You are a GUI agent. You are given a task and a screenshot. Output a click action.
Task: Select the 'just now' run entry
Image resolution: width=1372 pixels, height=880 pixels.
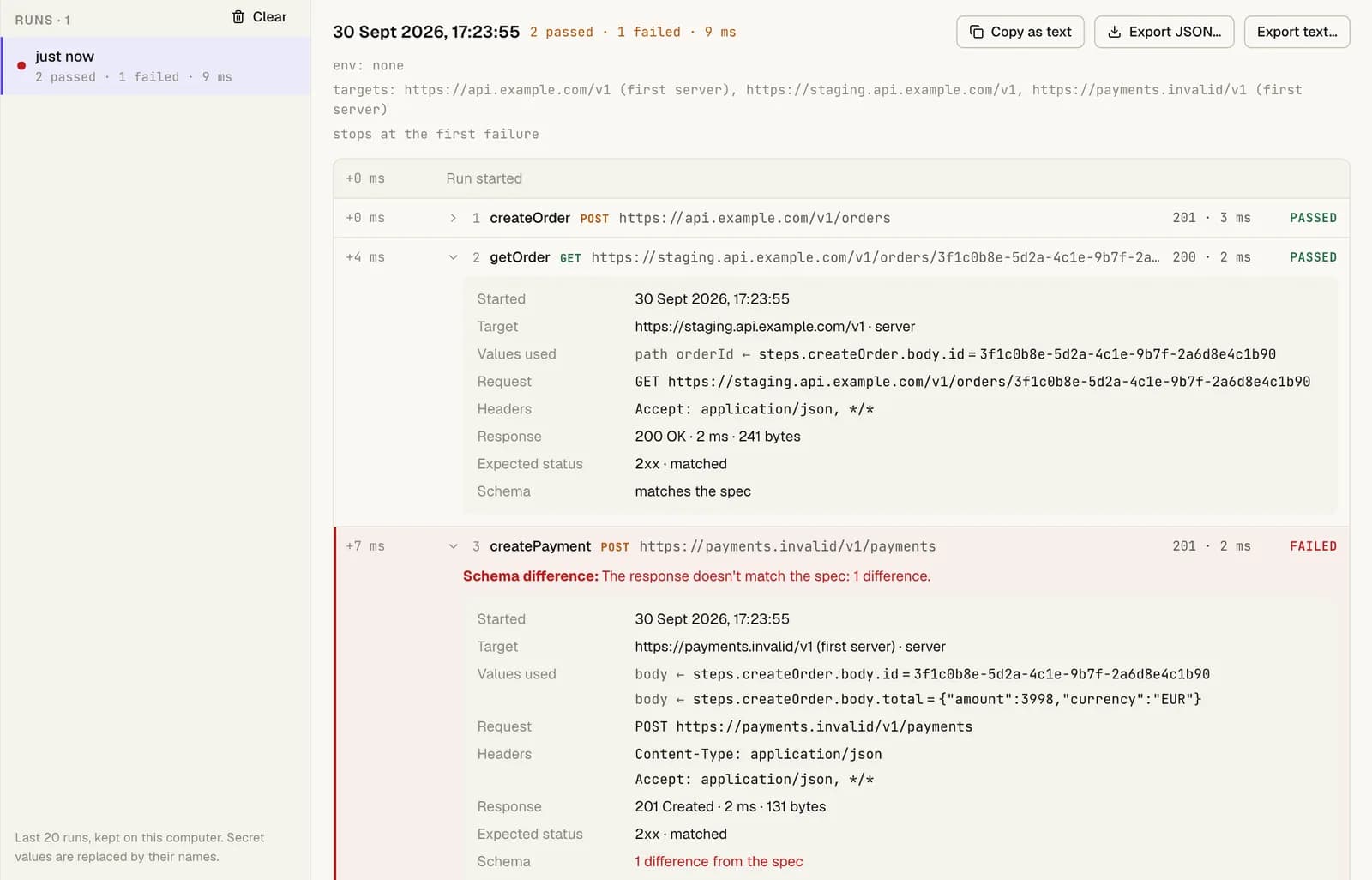point(156,66)
